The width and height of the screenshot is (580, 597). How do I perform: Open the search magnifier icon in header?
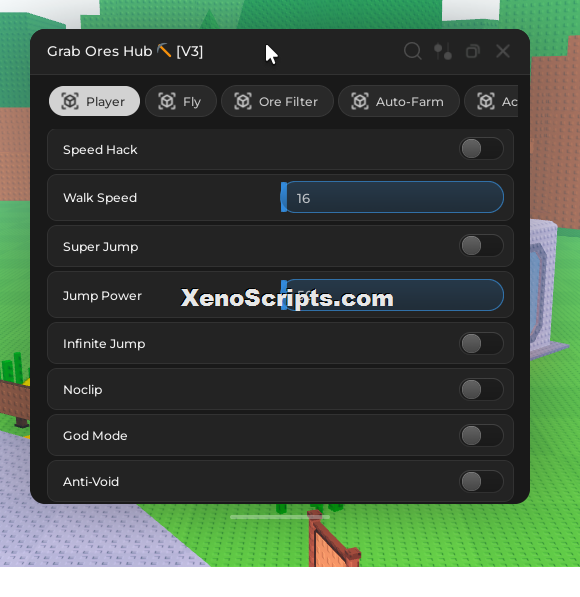point(412,51)
